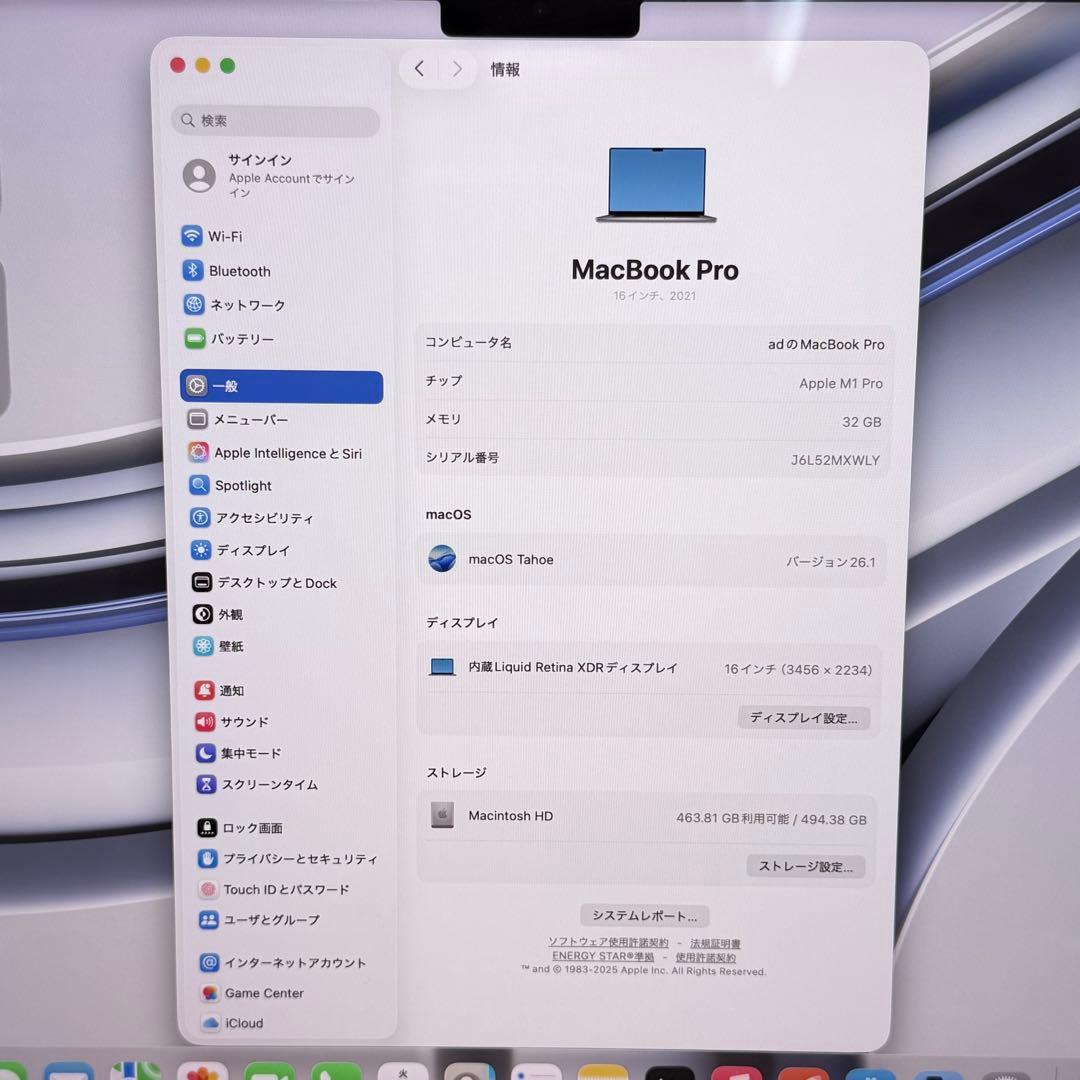1080x1080 pixels.
Task: Open Touch ID とパスワード fingerprint icon
Action: pyautogui.click(x=209, y=889)
